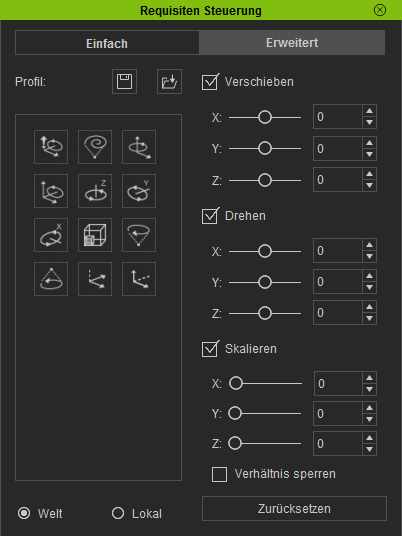Click the load profile folder icon
Screen dimensions: 402x536
[x=170, y=82]
